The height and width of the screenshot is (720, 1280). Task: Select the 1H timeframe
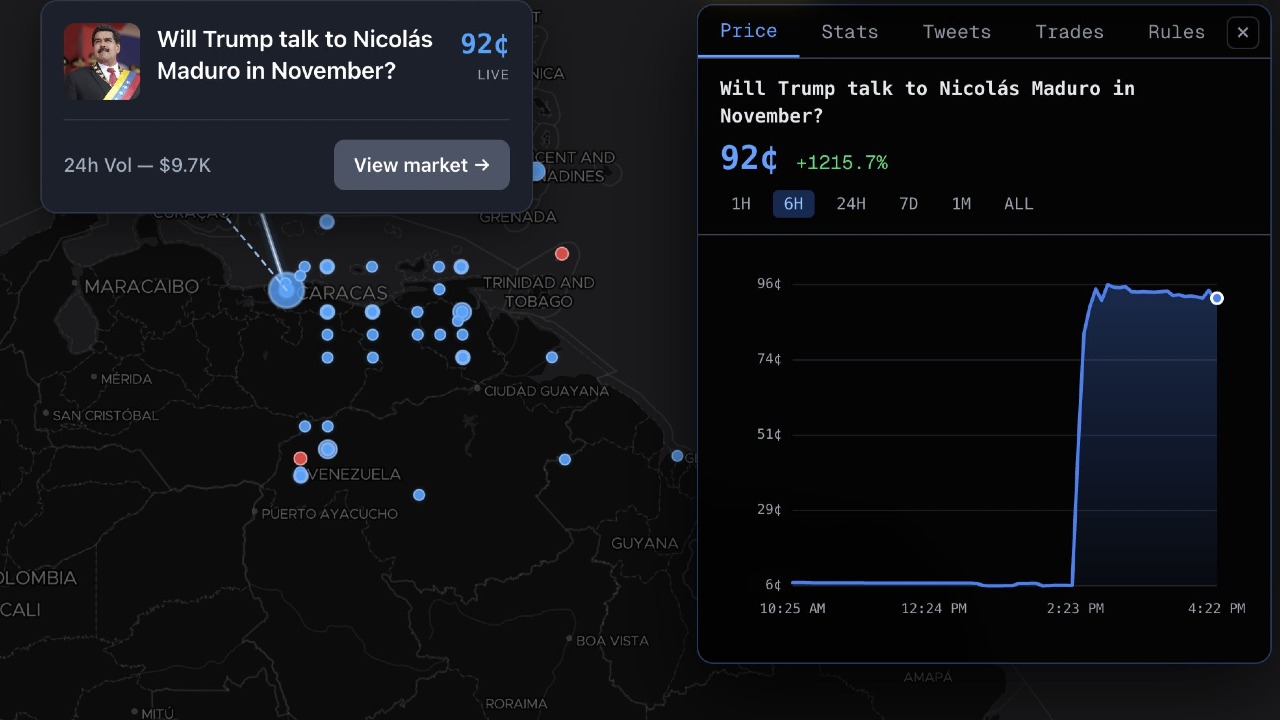pyautogui.click(x=741, y=203)
